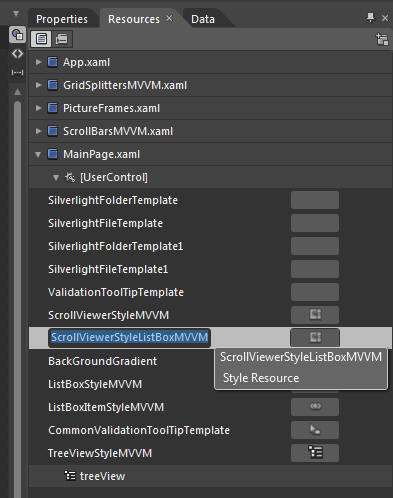
Task: Select ScrollViewerStyleMVVM resource
Action: [x=108, y=315]
